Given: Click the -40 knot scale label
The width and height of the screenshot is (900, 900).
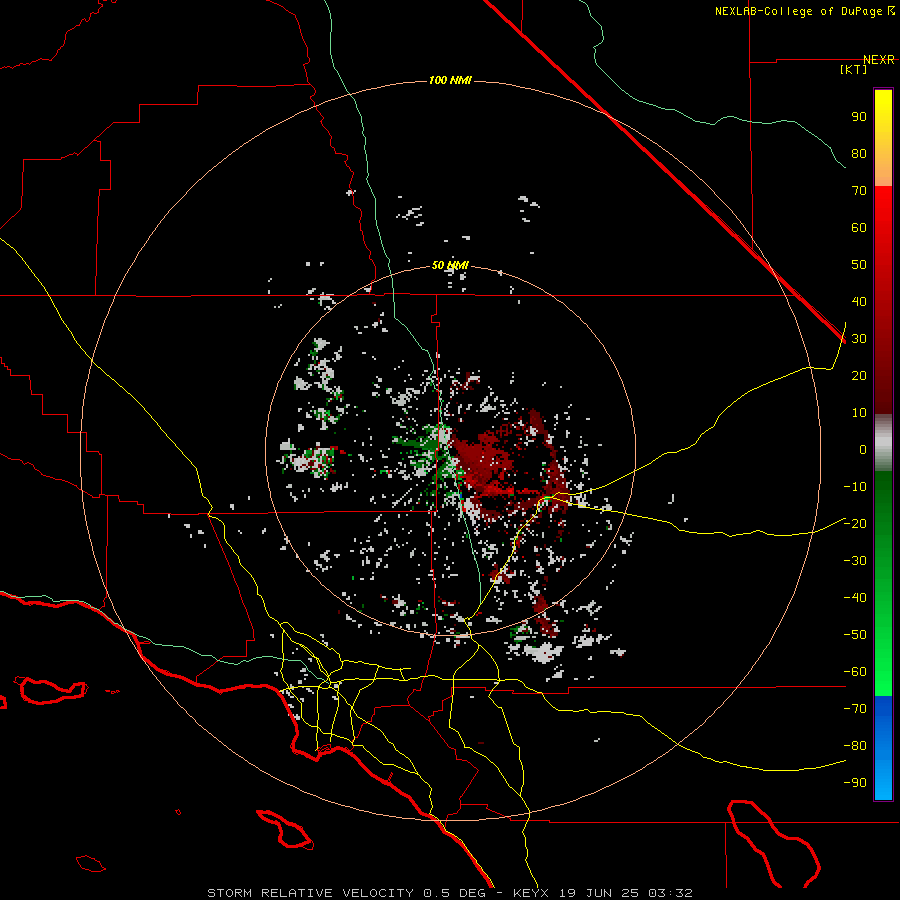Looking at the screenshot, I should (855, 598).
